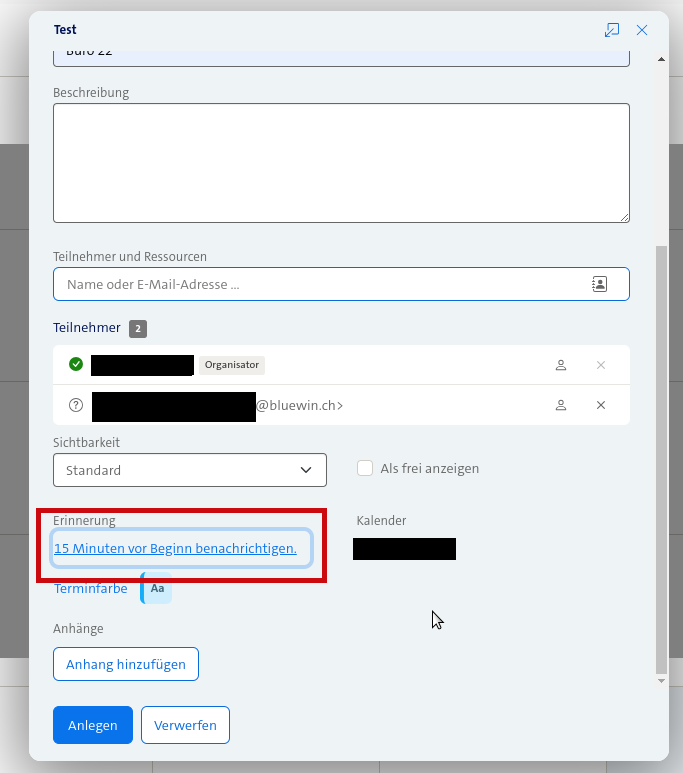Click the person icon for bluewin.ch participant
The image size is (683, 773).
pyautogui.click(x=561, y=405)
